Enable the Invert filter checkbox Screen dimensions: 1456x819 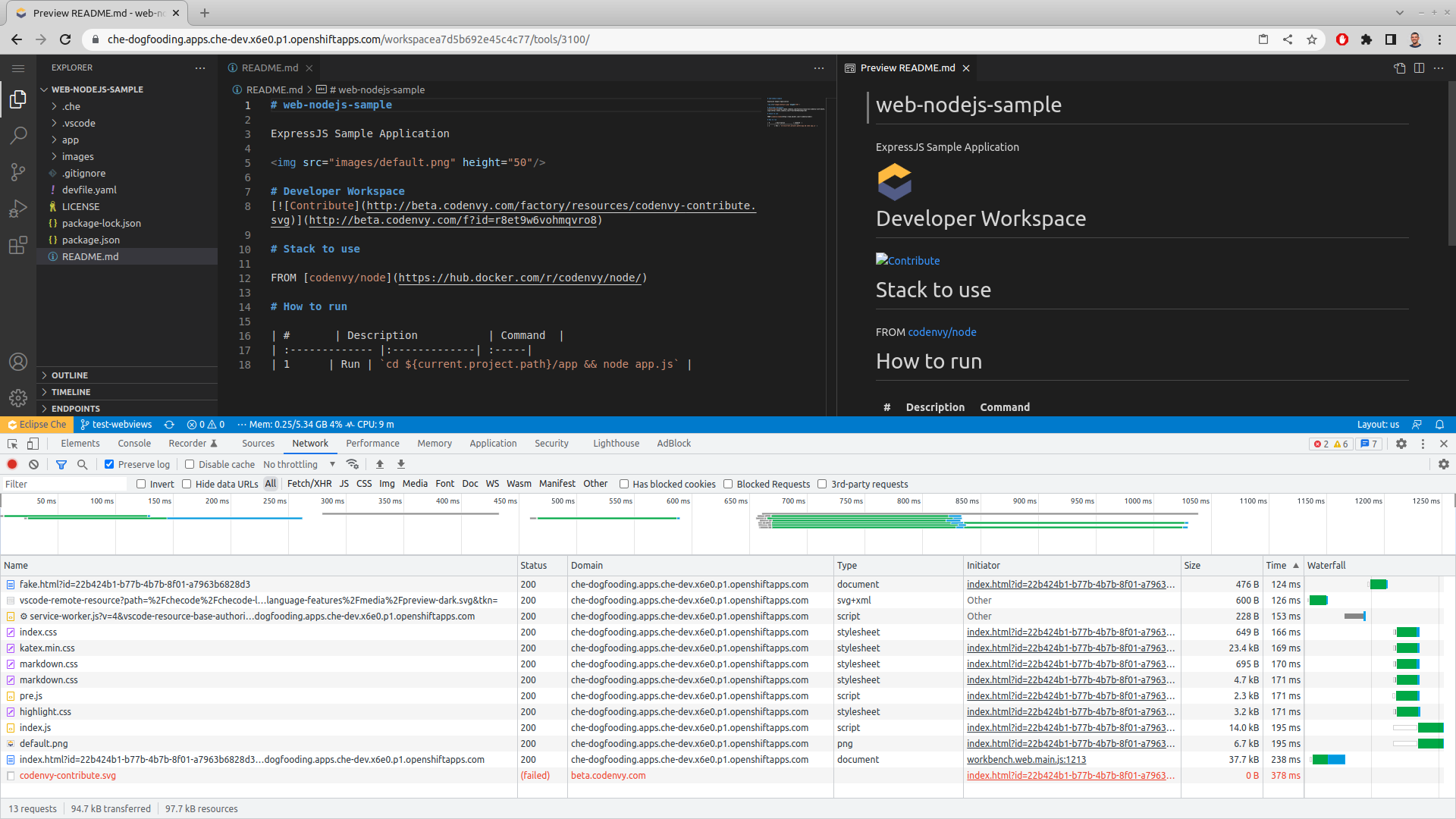141,484
